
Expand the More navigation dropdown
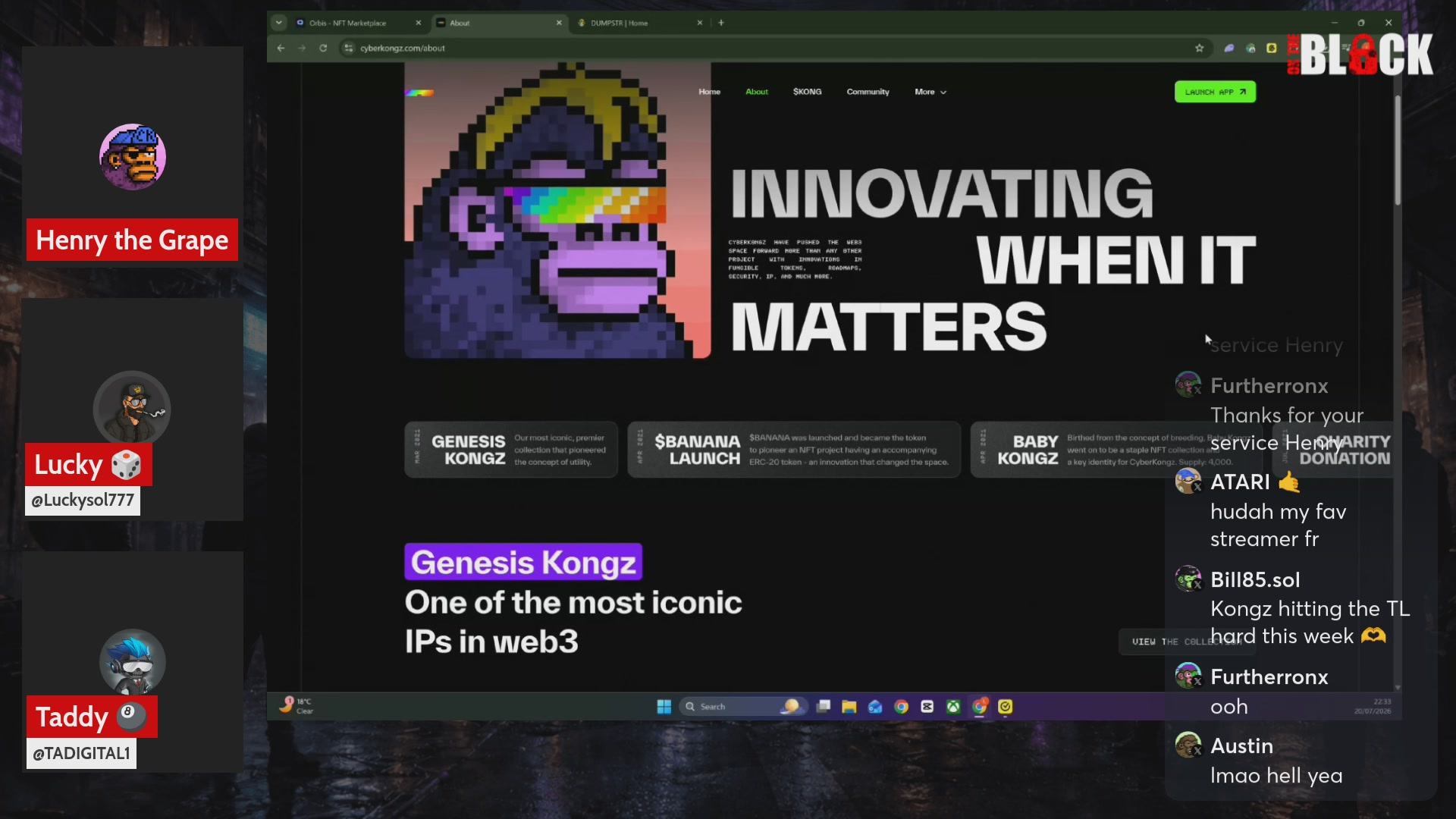[930, 92]
